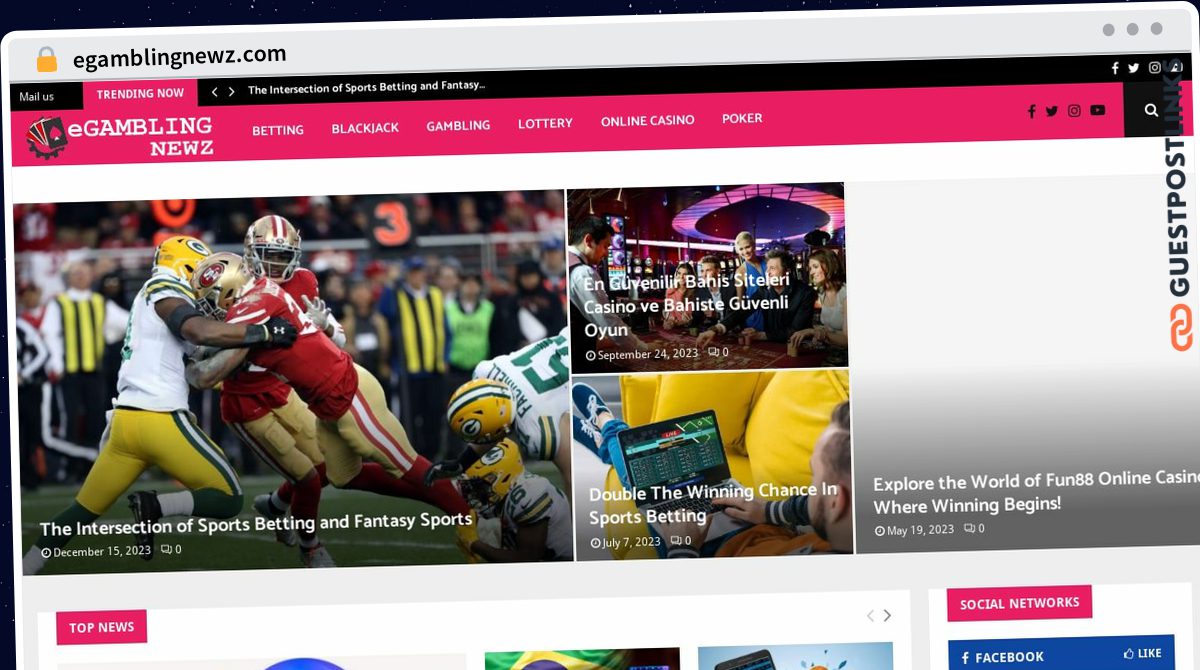Click the September 24, 2023 post date
Image resolution: width=1200 pixels, height=670 pixels.
click(642, 354)
